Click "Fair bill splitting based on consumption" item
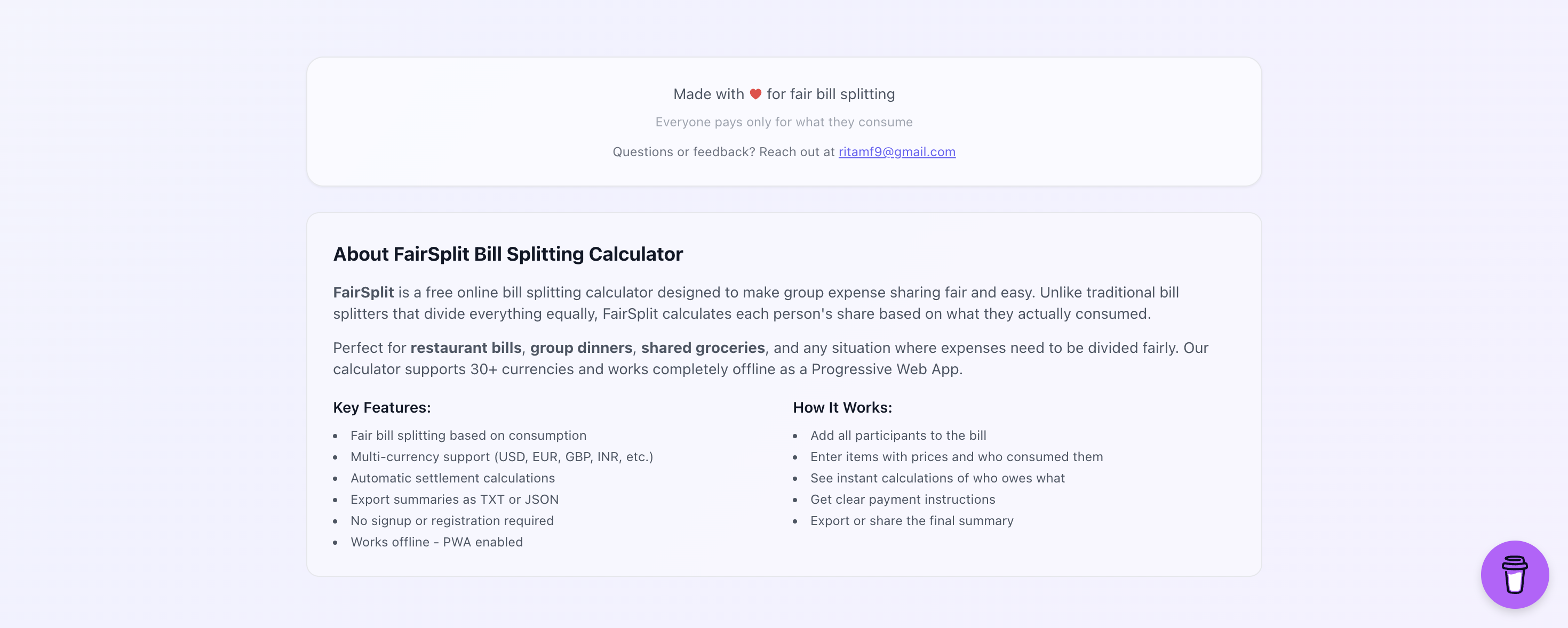This screenshot has height=628, width=1568. coord(468,436)
